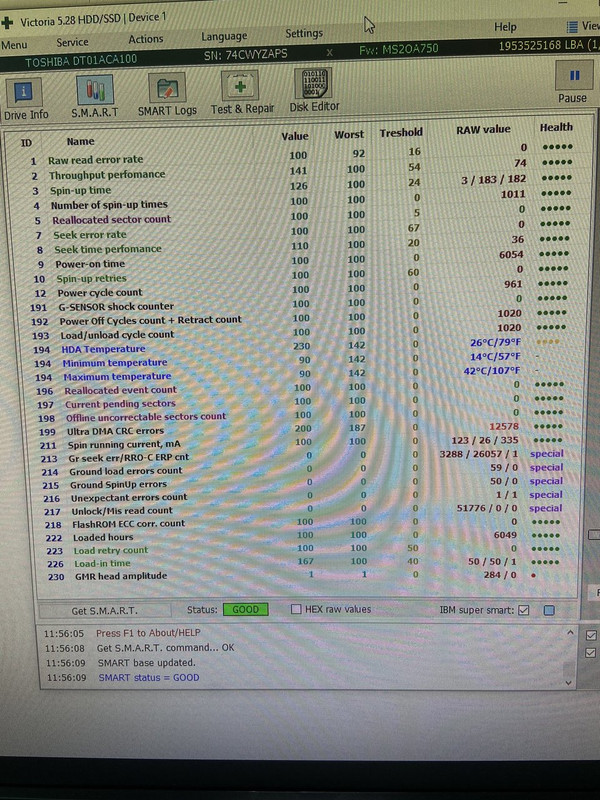This screenshot has width=600, height=800.
Task: Click the log scroll up arrow
Action: 570,633
